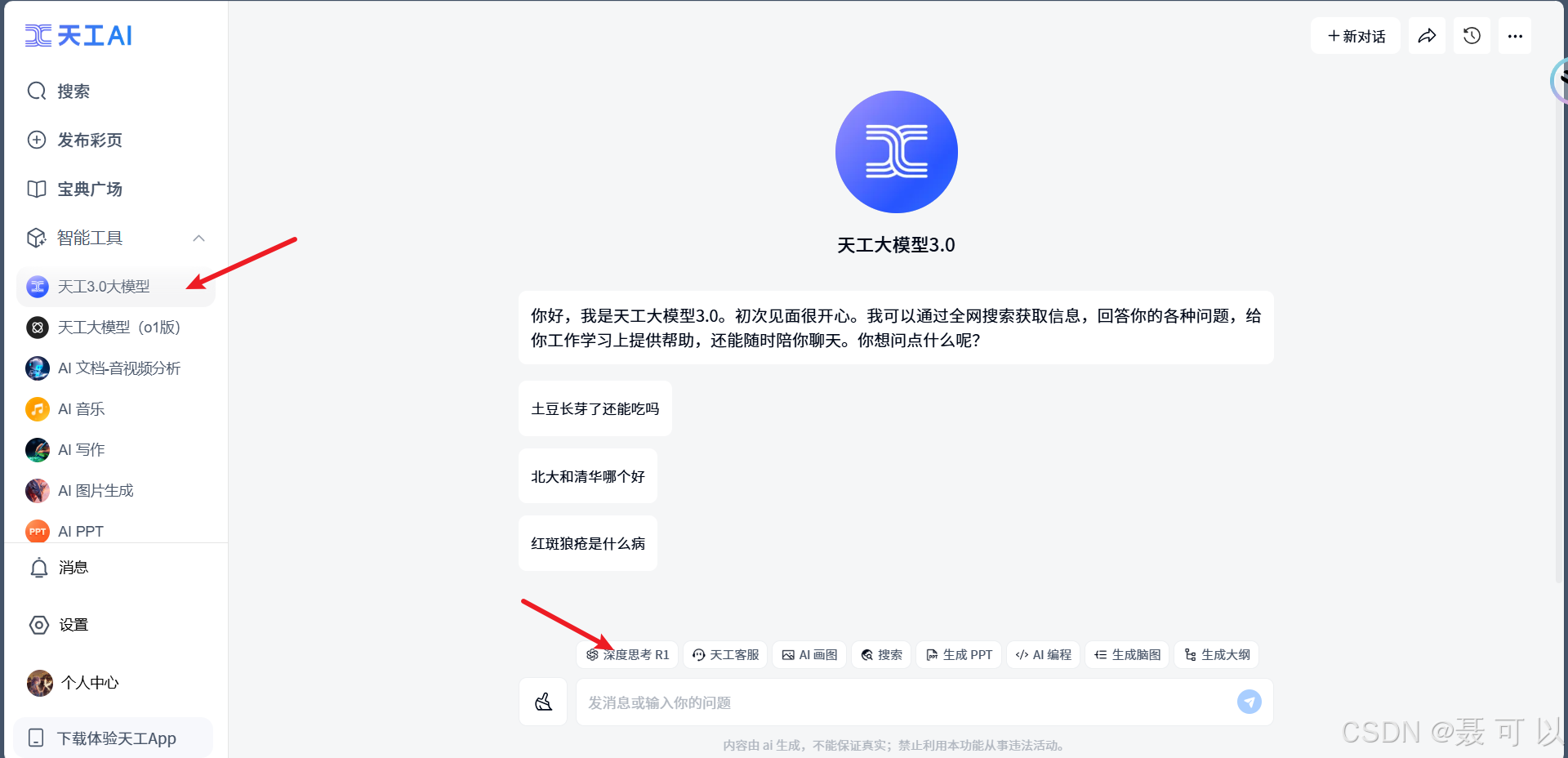Open 发布彩页 in the sidebar

point(74,140)
